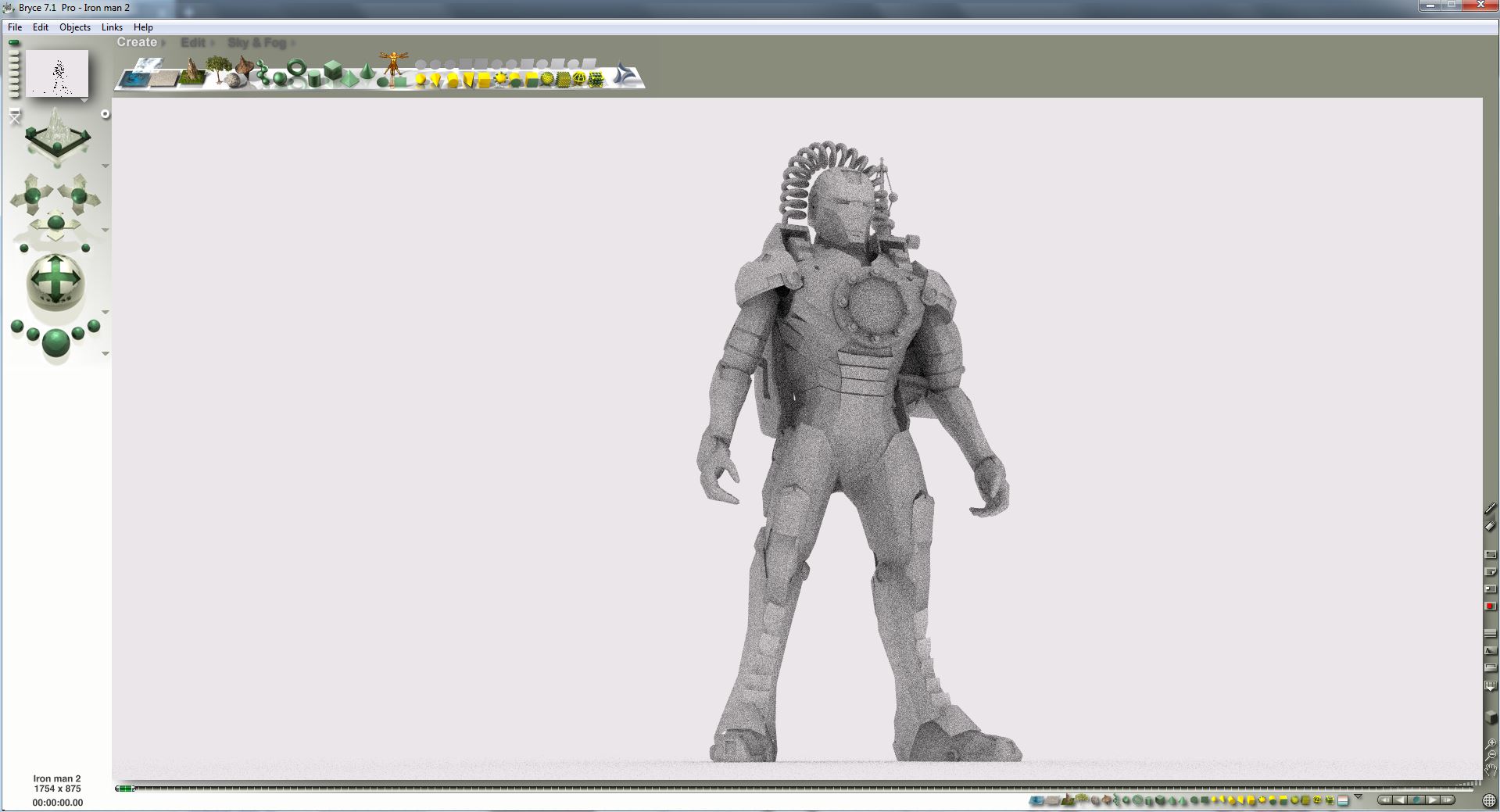Select the third memory dot slot

point(13,59)
